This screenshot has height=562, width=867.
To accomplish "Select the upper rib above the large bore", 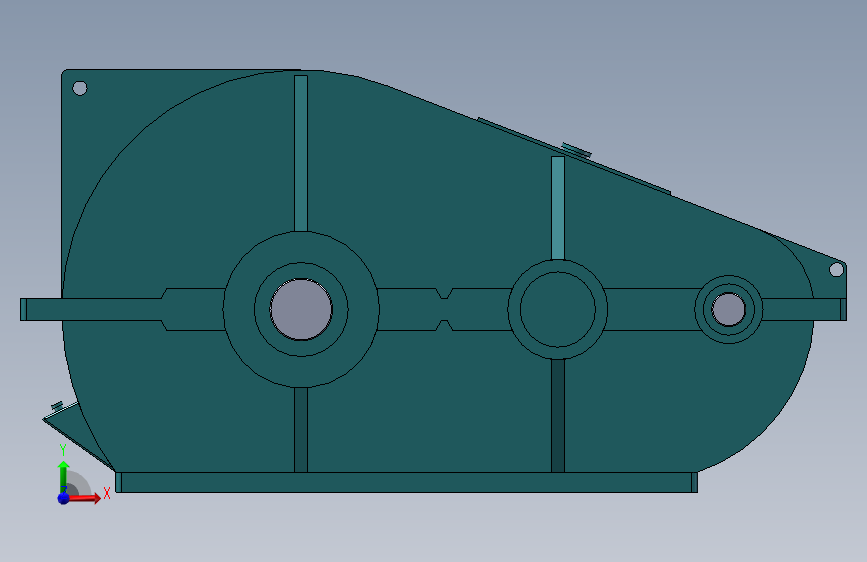I will (x=301, y=153).
